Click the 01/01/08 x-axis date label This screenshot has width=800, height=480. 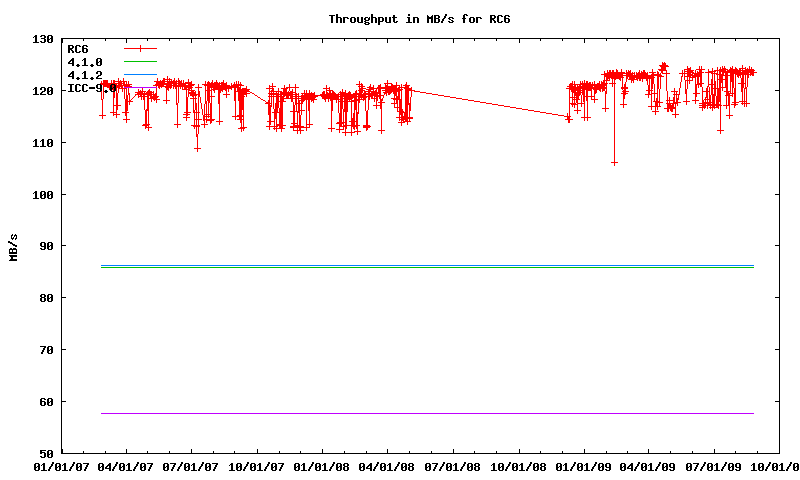point(323,465)
